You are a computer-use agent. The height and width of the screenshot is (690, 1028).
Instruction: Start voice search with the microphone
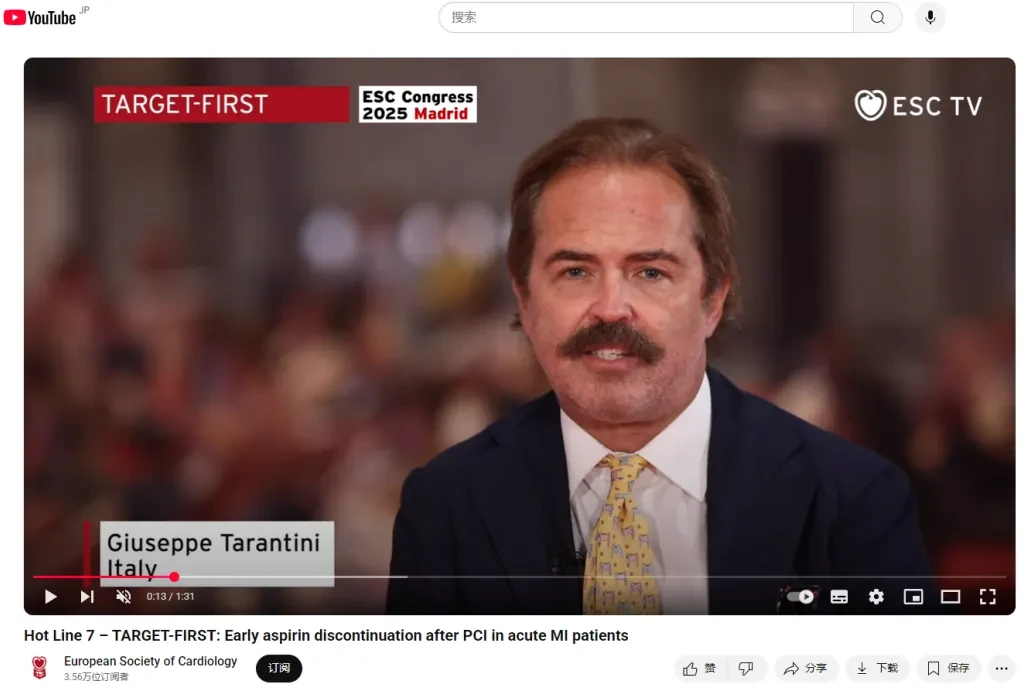tap(930, 17)
